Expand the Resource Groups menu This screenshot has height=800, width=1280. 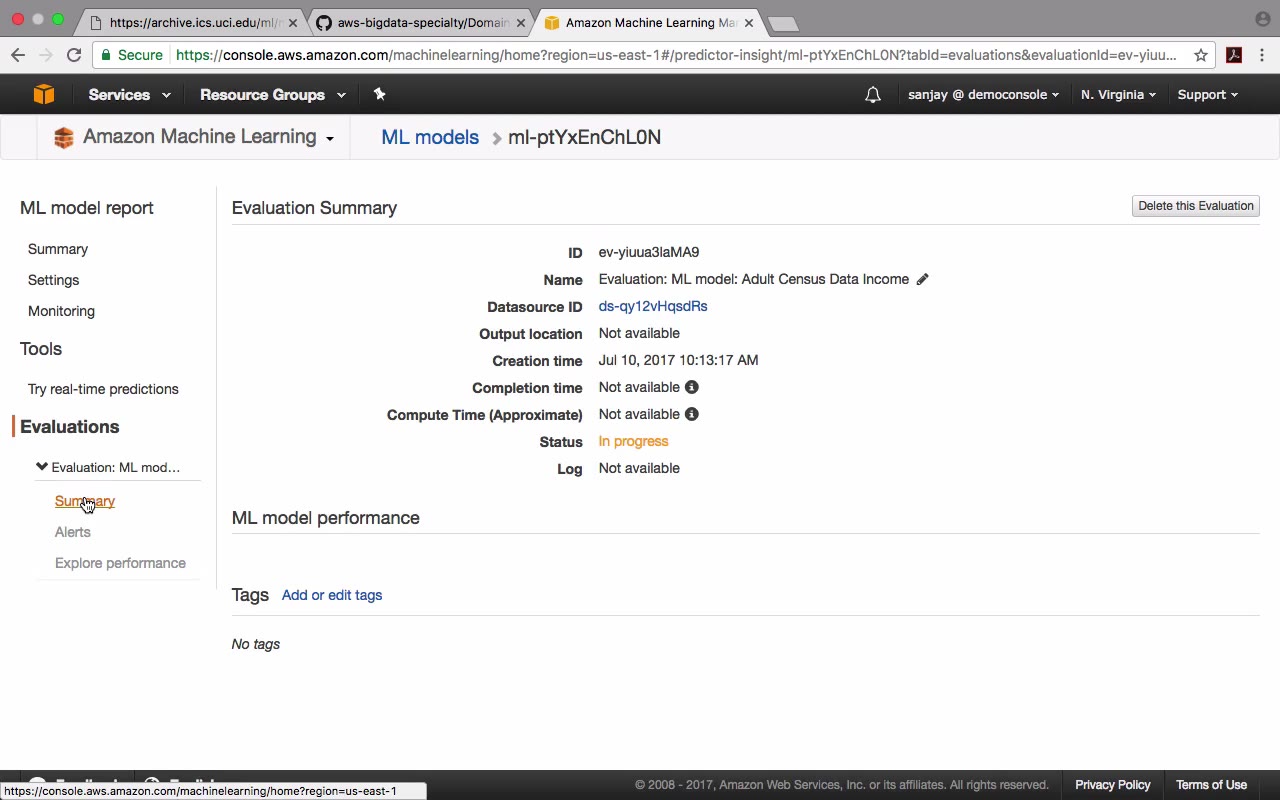click(272, 95)
